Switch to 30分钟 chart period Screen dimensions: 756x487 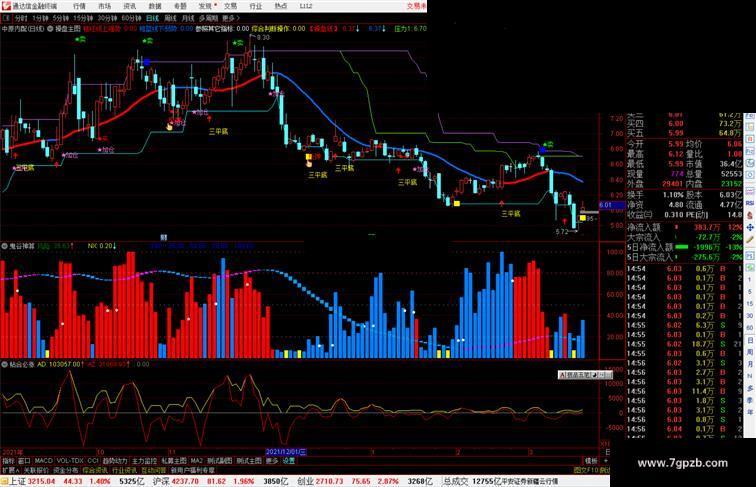107,18
